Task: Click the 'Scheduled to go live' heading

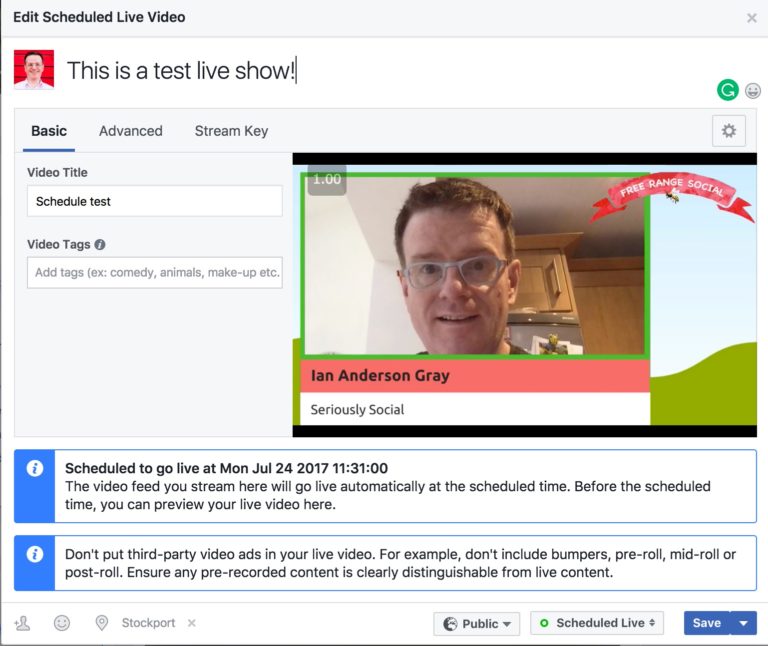Action: point(226,468)
